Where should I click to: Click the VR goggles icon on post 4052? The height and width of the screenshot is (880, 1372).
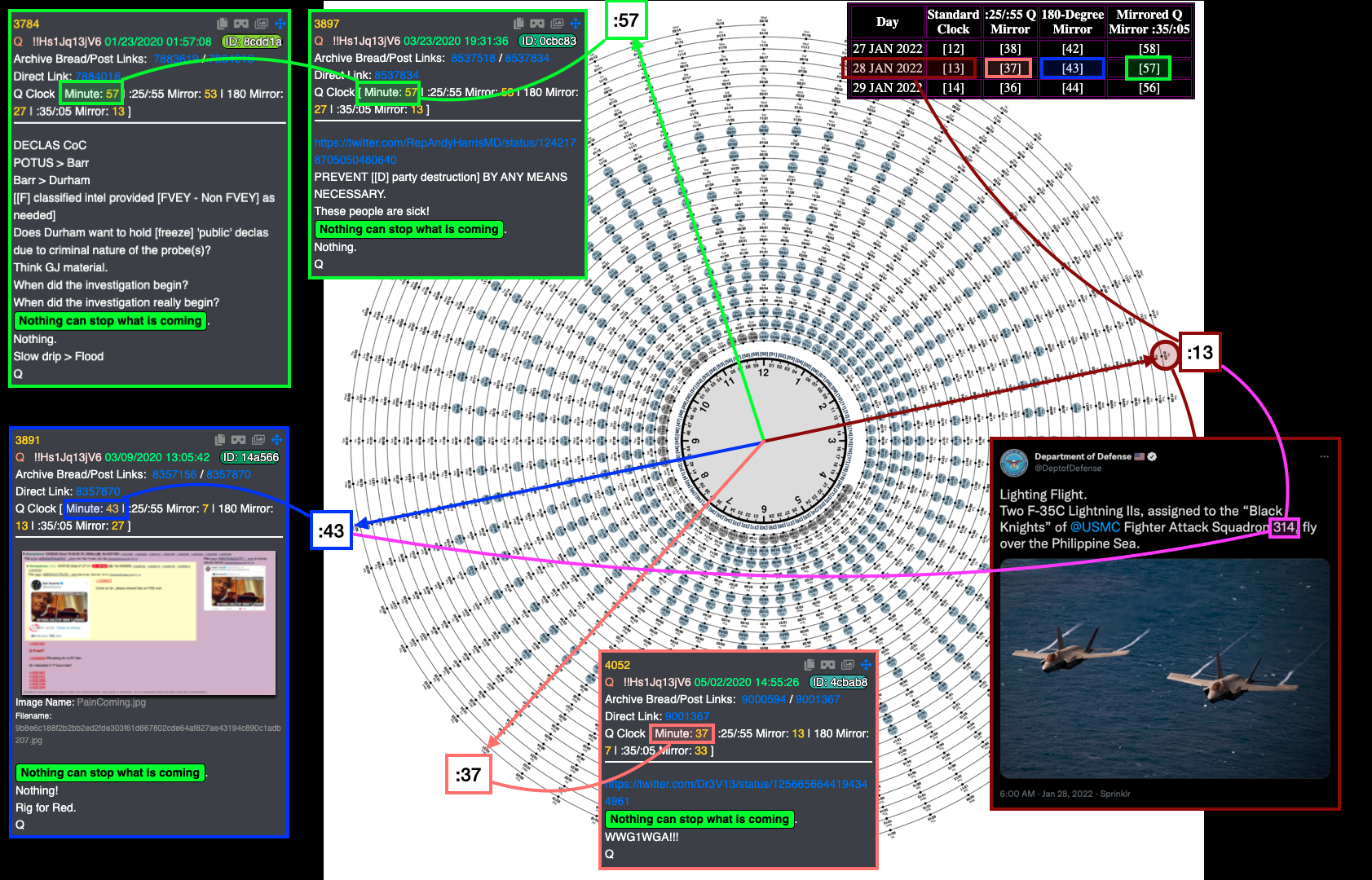[827, 665]
